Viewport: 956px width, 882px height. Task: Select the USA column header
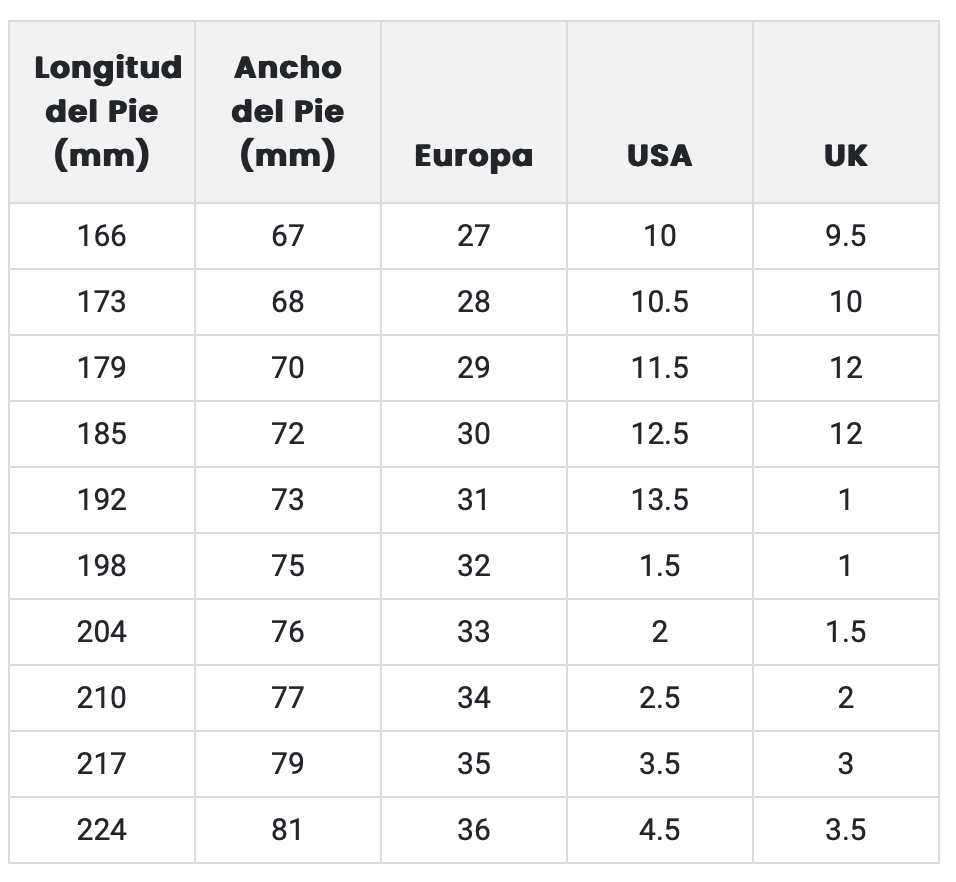(660, 156)
